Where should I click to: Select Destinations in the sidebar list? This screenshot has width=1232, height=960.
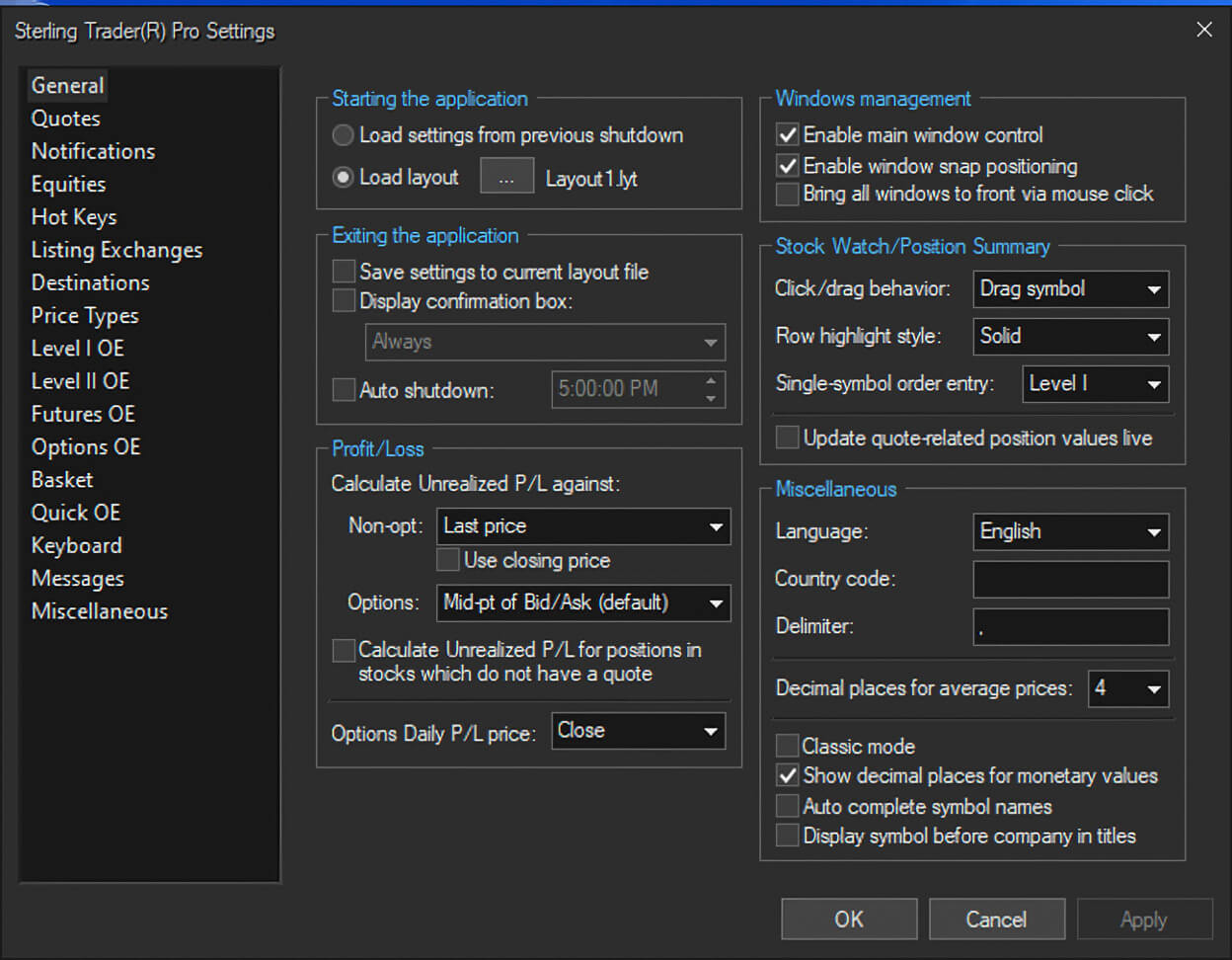coord(91,282)
